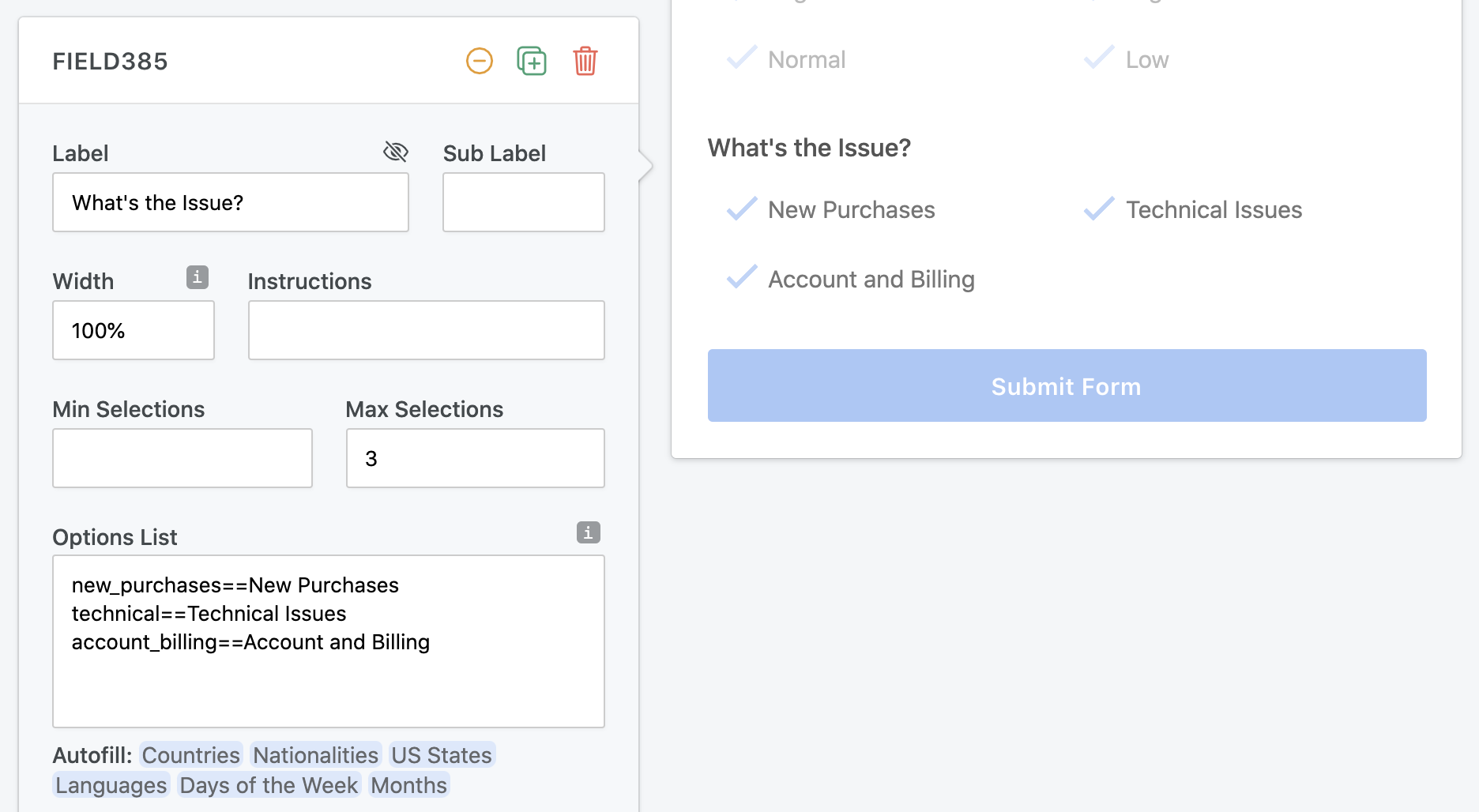Edit the Max Selections field showing 3
This screenshot has width=1479, height=812.
click(476, 458)
